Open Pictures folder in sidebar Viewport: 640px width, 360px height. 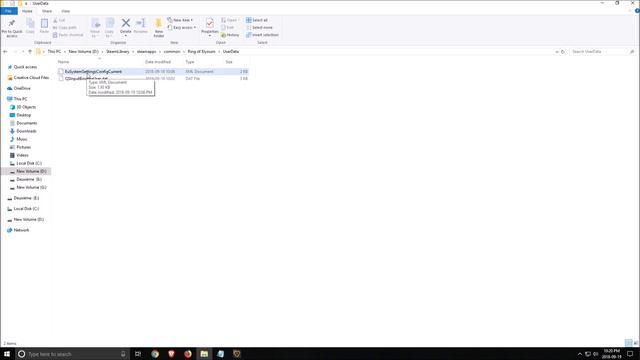[23, 147]
